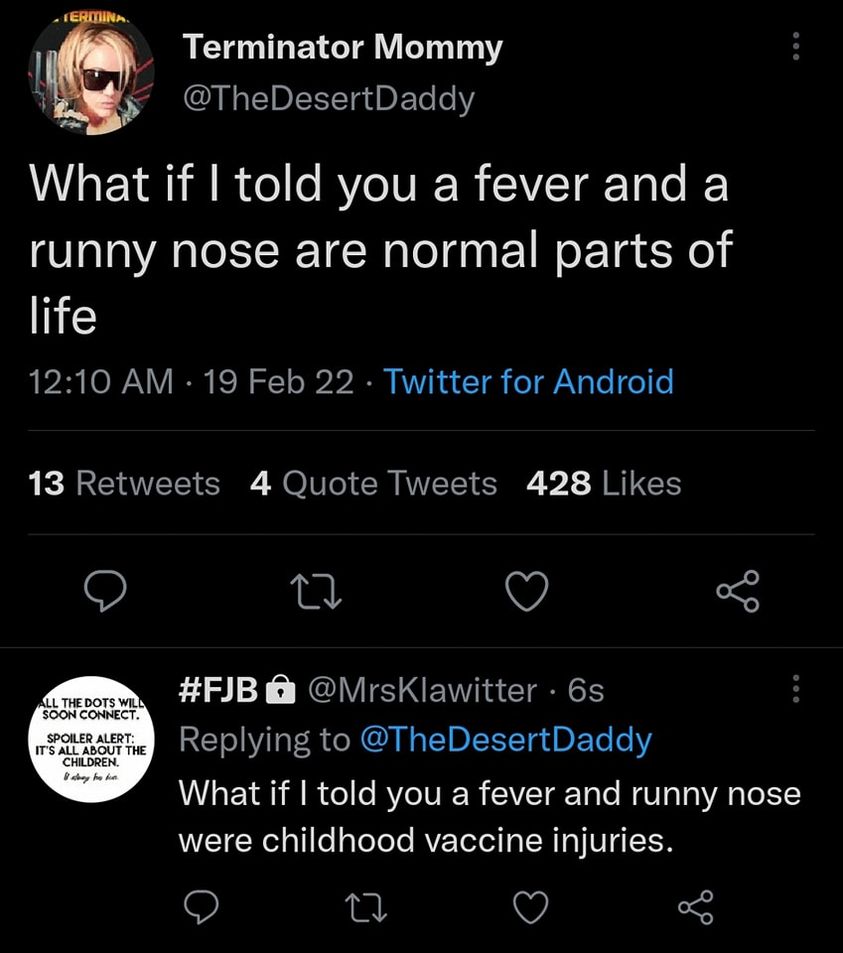Share the main tweet

point(738,591)
